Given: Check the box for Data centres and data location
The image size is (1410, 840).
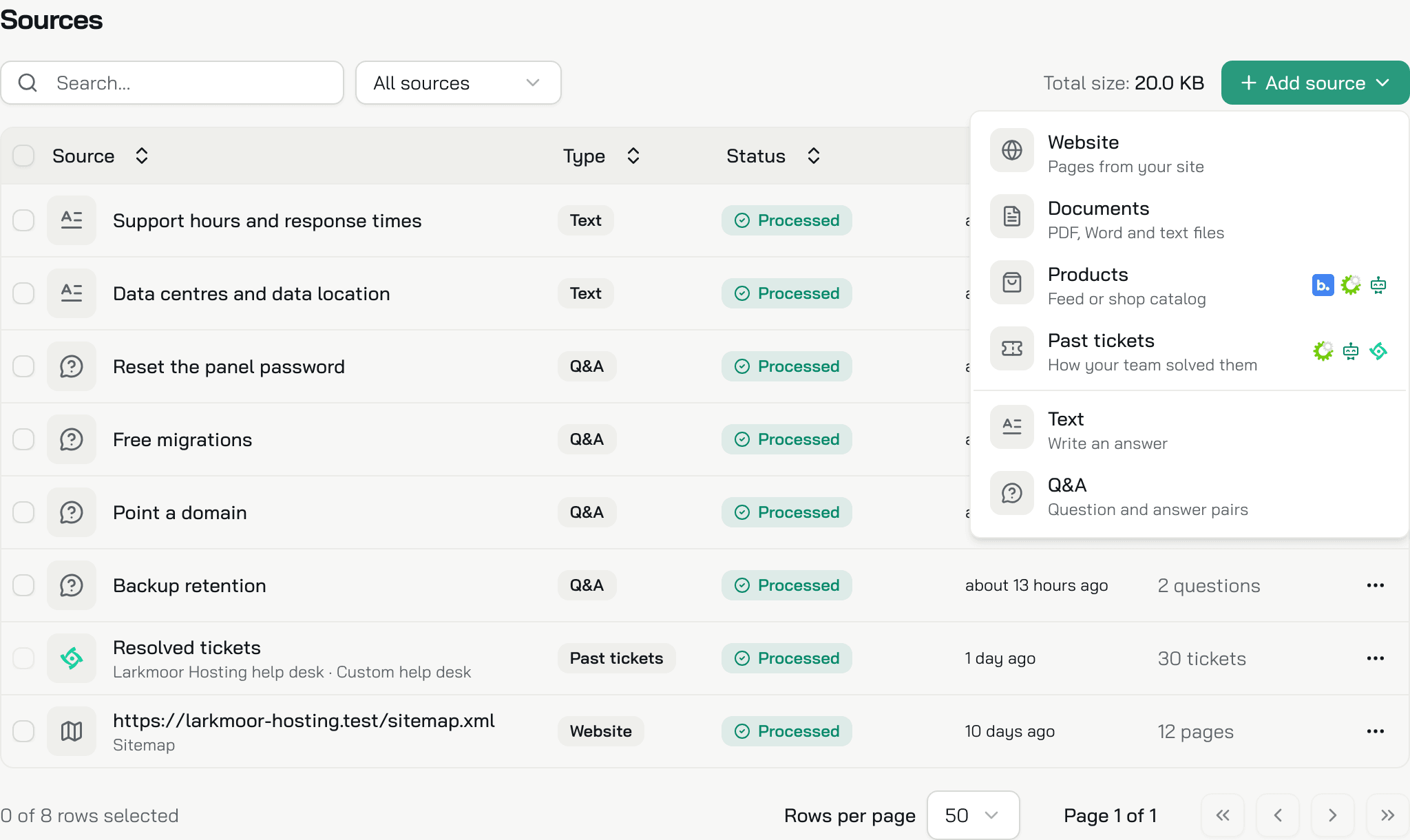Looking at the screenshot, I should pos(23,293).
